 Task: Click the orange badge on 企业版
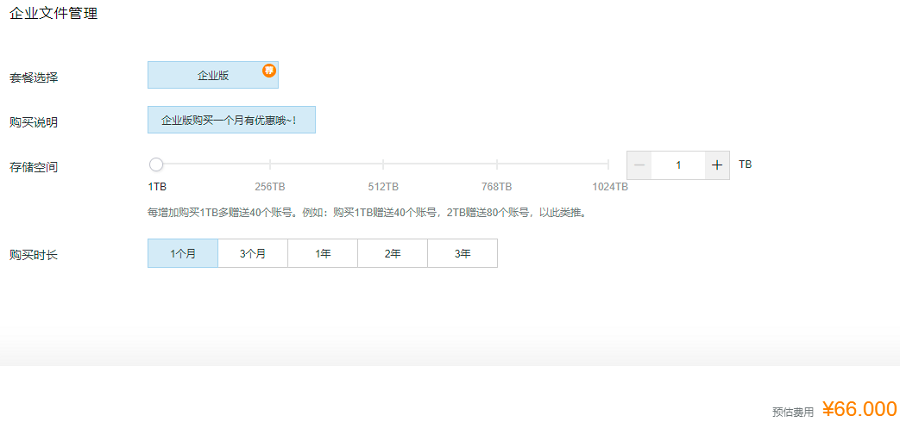click(269, 70)
